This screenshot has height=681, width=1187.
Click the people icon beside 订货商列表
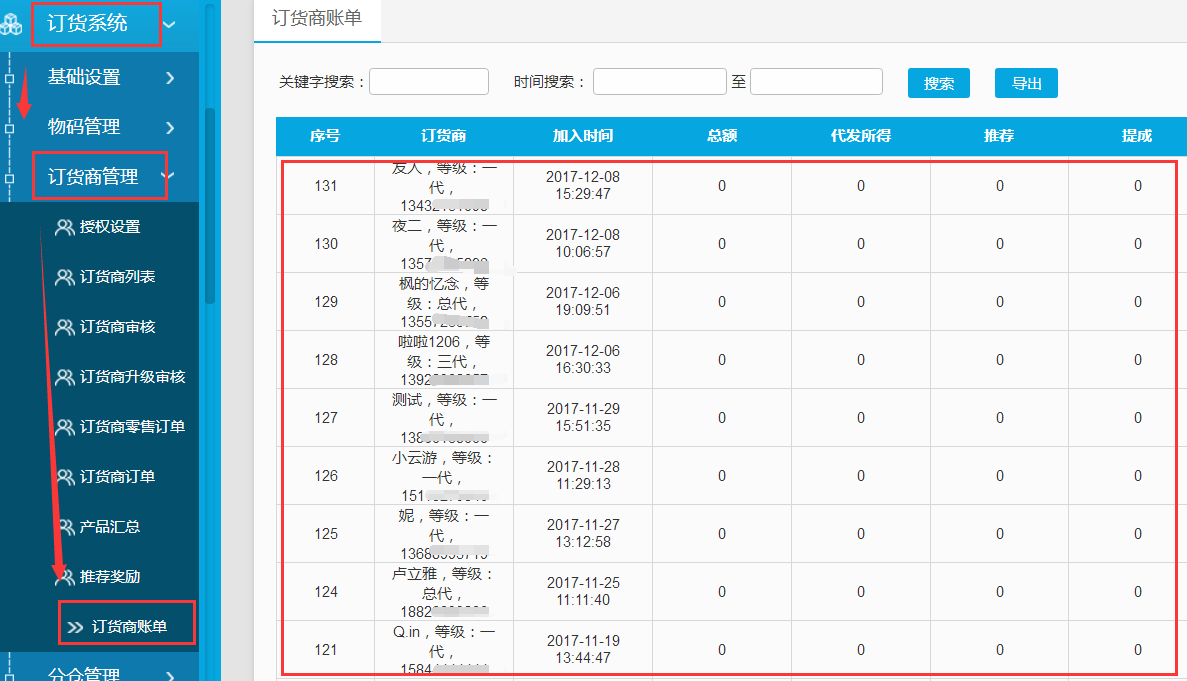coord(64,277)
